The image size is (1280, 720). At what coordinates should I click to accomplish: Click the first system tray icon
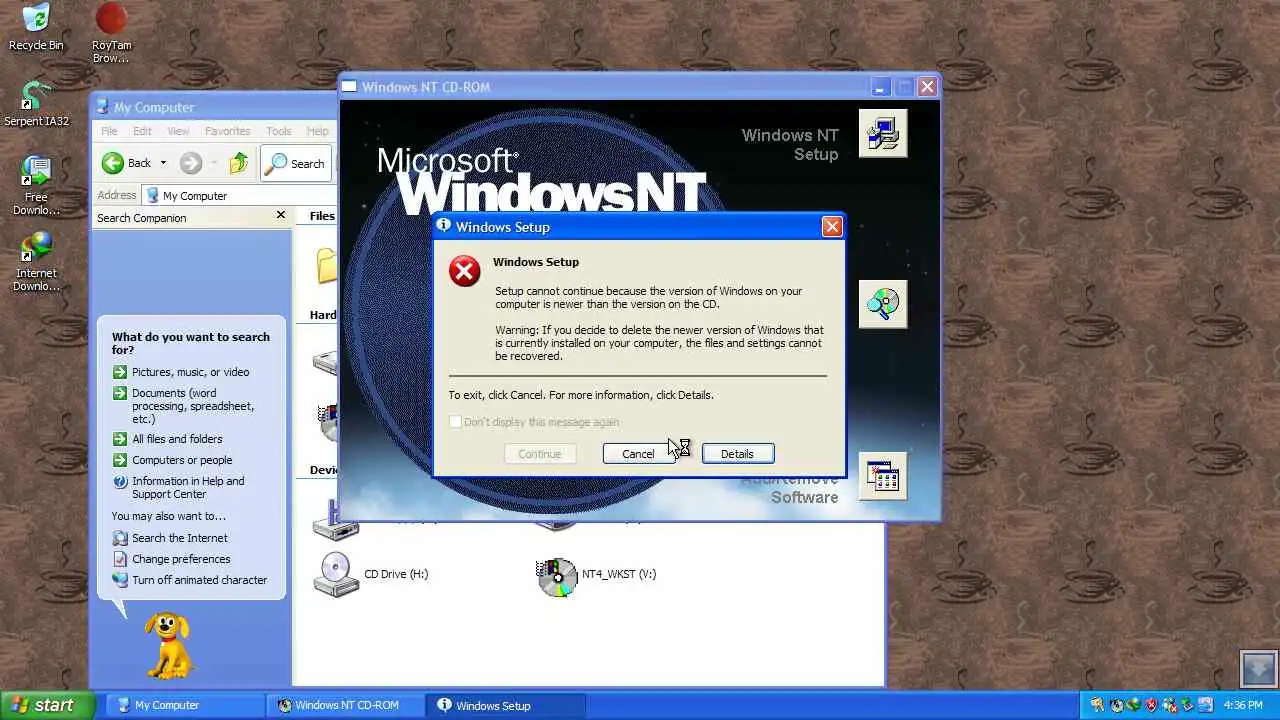tap(1098, 705)
